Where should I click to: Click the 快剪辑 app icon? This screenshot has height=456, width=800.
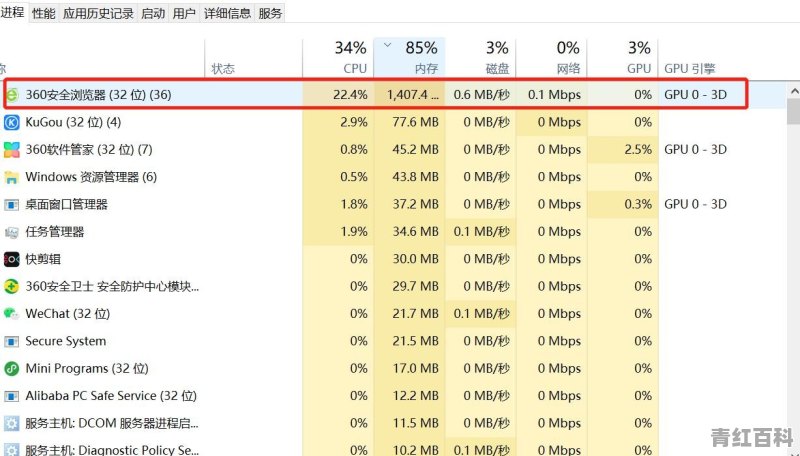(11, 259)
